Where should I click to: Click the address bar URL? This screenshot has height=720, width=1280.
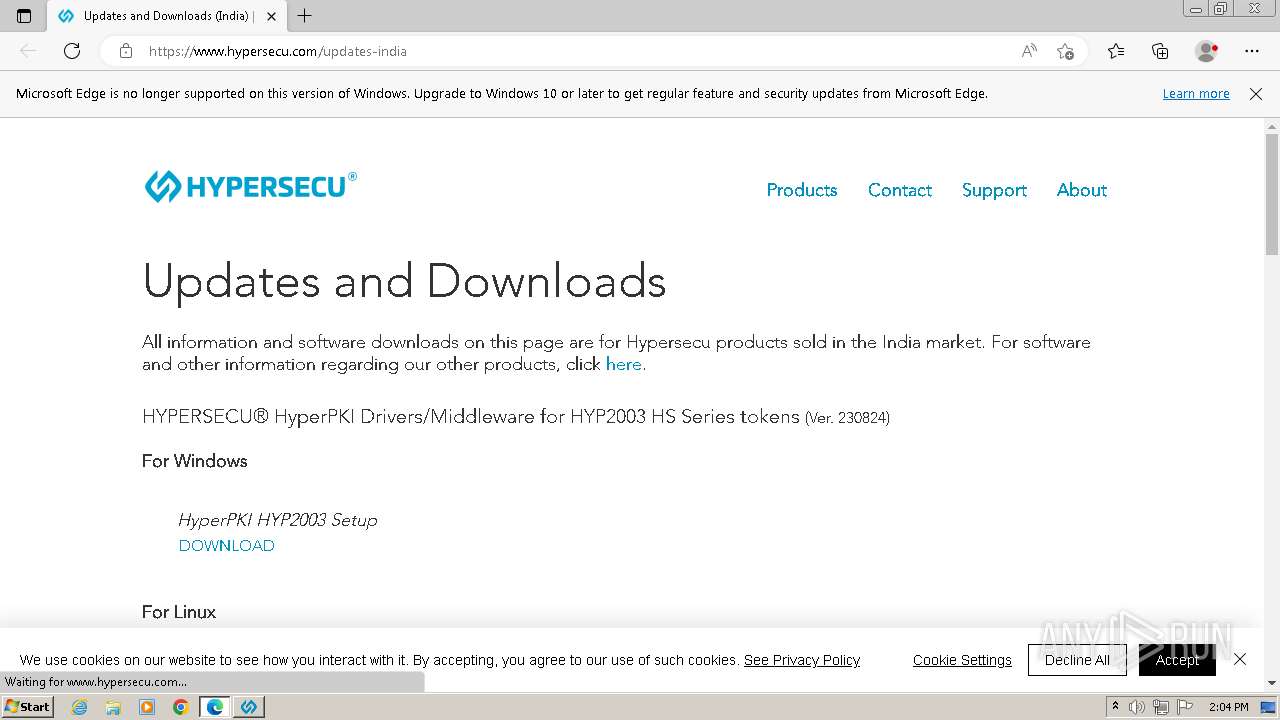278,51
